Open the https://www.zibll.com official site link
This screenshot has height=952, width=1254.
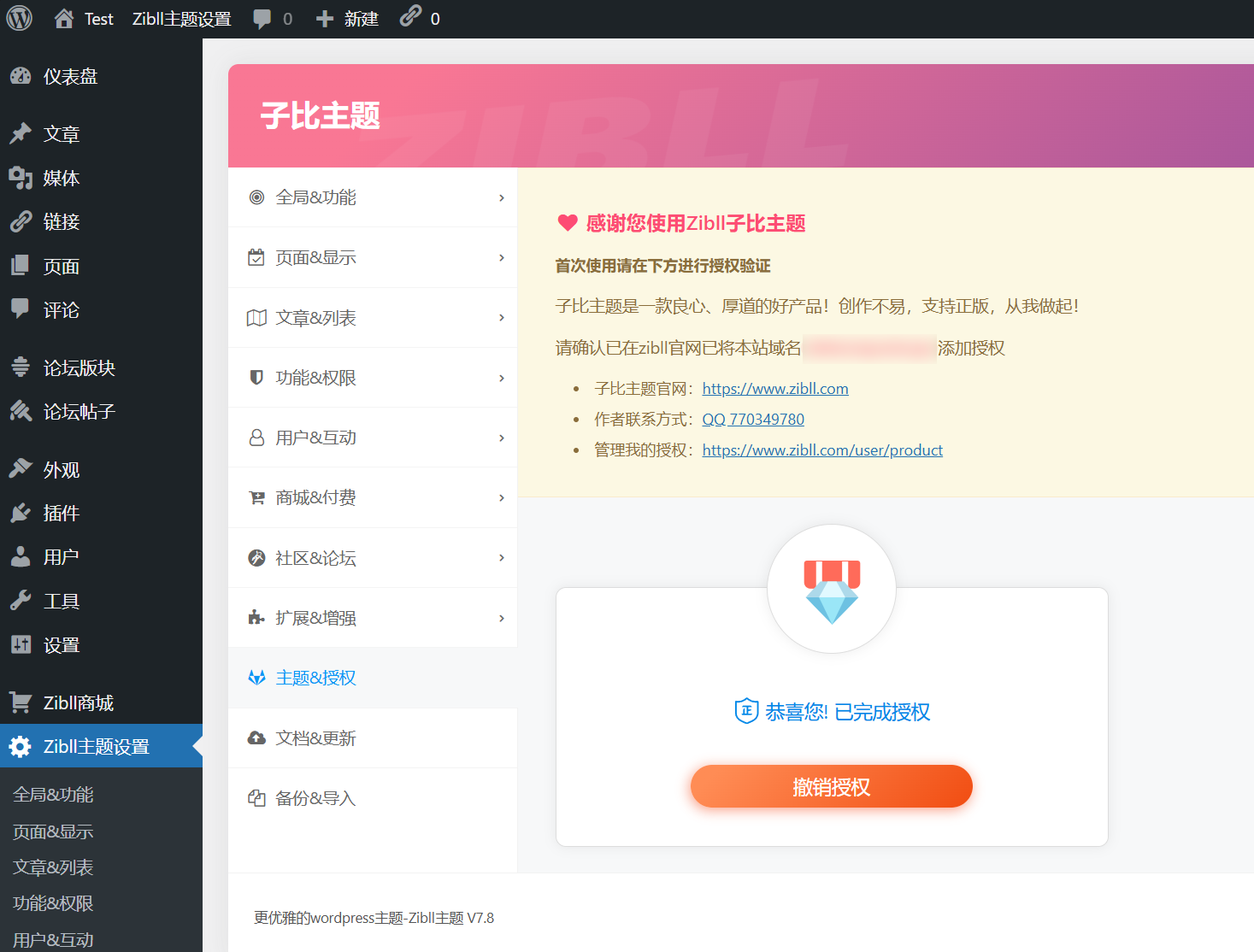(x=774, y=388)
